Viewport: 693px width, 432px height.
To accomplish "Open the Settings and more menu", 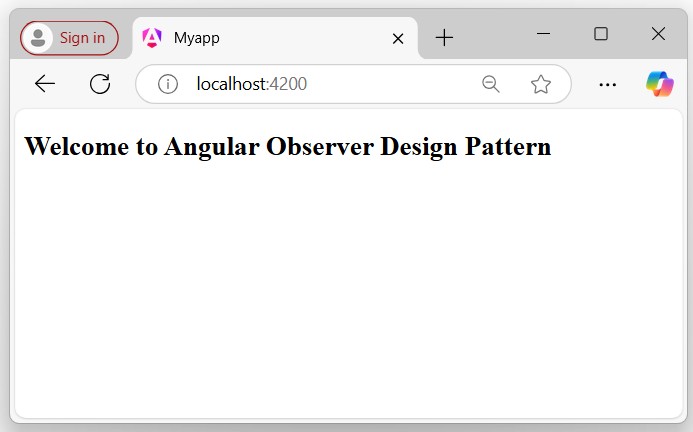I will tap(607, 84).
